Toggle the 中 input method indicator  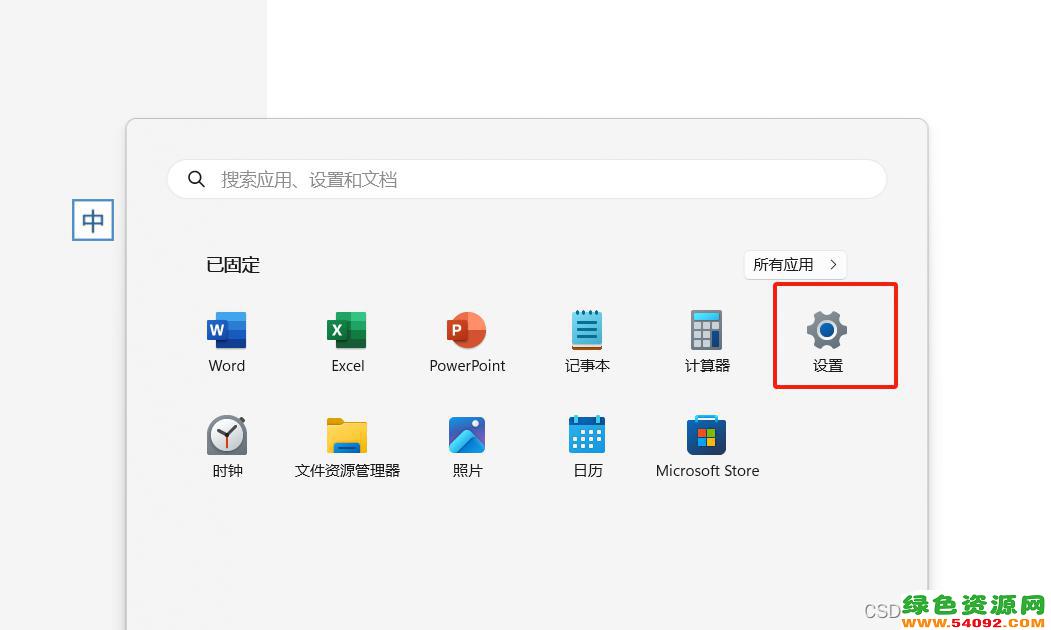click(92, 220)
